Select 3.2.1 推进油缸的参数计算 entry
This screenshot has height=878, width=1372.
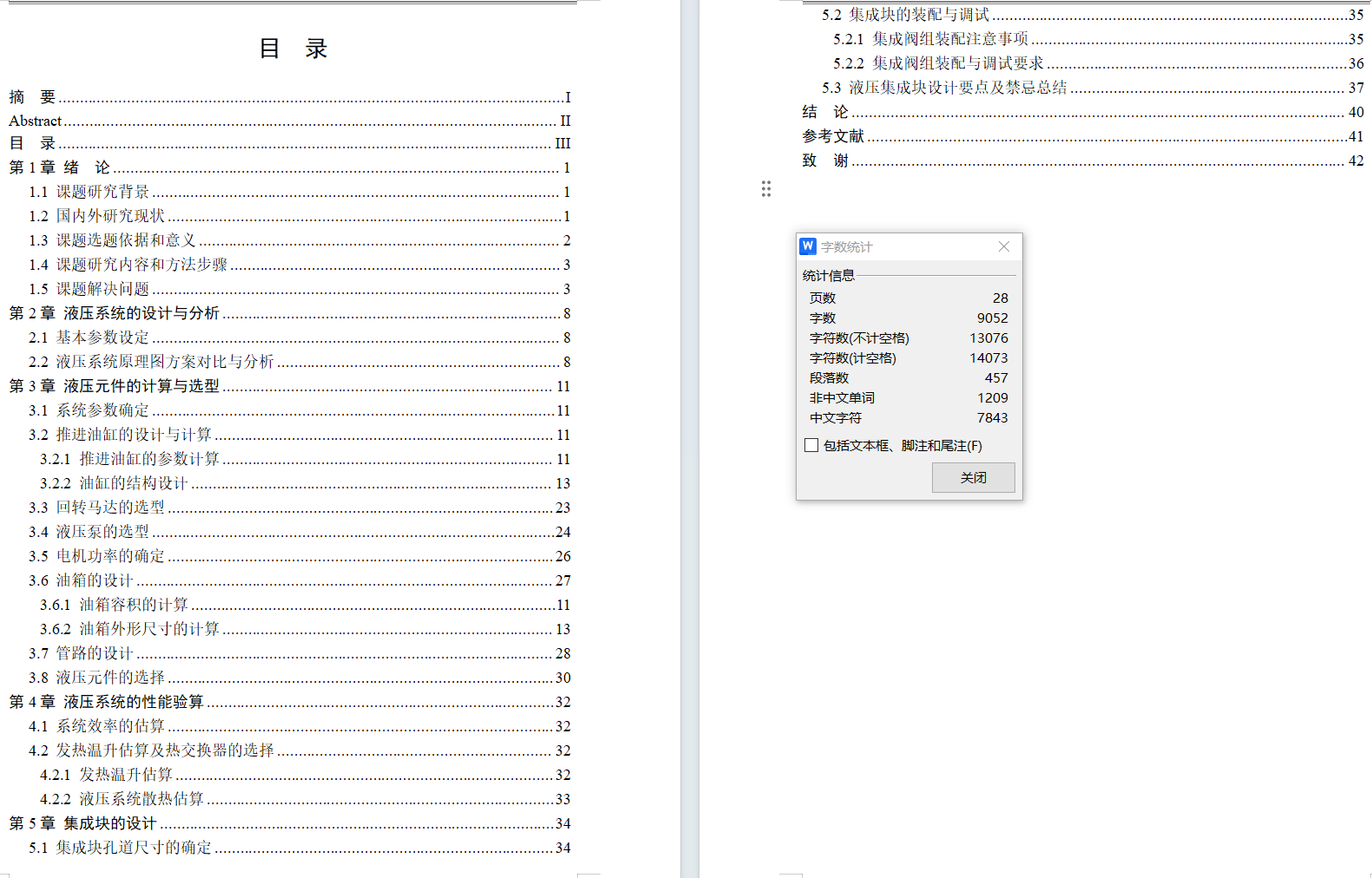[x=305, y=459]
